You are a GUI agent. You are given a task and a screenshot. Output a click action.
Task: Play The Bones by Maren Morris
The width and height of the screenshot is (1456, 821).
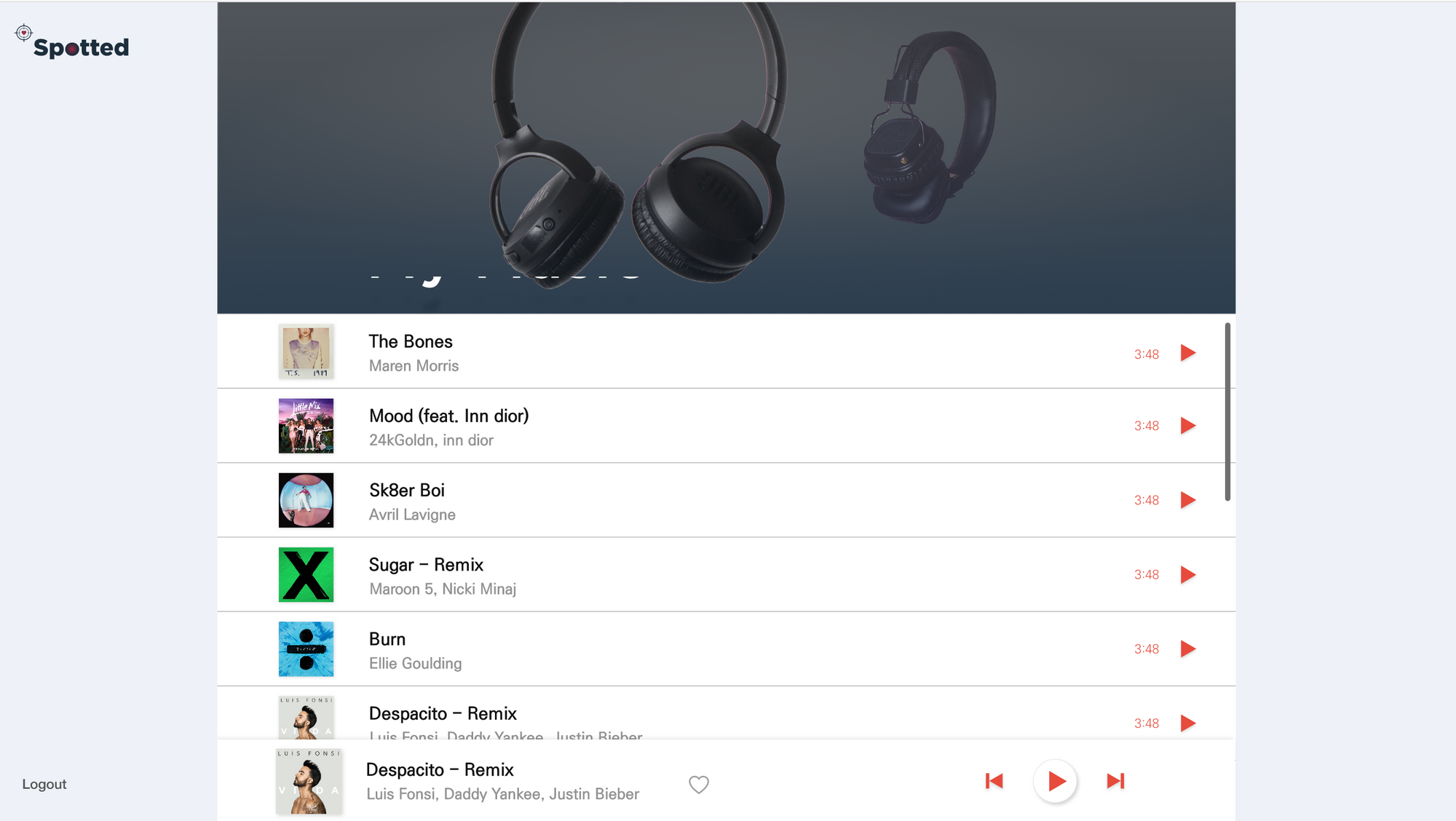(1188, 353)
